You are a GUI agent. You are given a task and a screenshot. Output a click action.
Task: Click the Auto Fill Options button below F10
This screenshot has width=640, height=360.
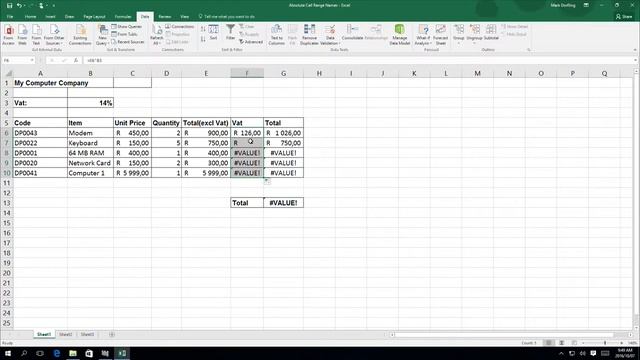(267, 181)
